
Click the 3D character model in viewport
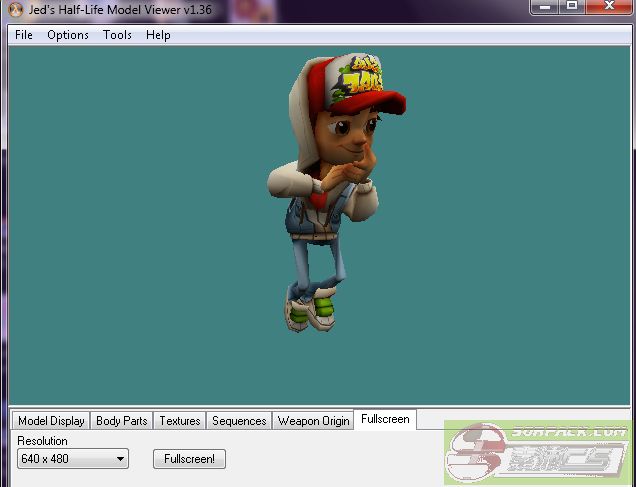[335, 191]
